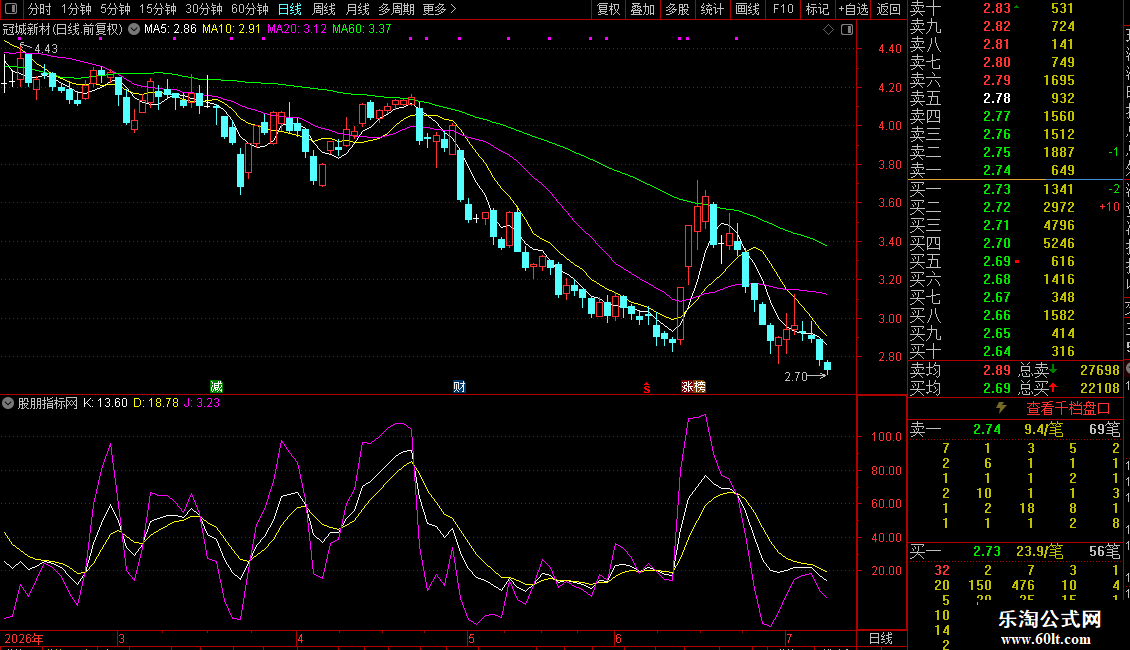Image resolution: width=1130 pixels, height=650 pixels.
Task: Click the D: 18.78 value
Action: click(x=156, y=403)
